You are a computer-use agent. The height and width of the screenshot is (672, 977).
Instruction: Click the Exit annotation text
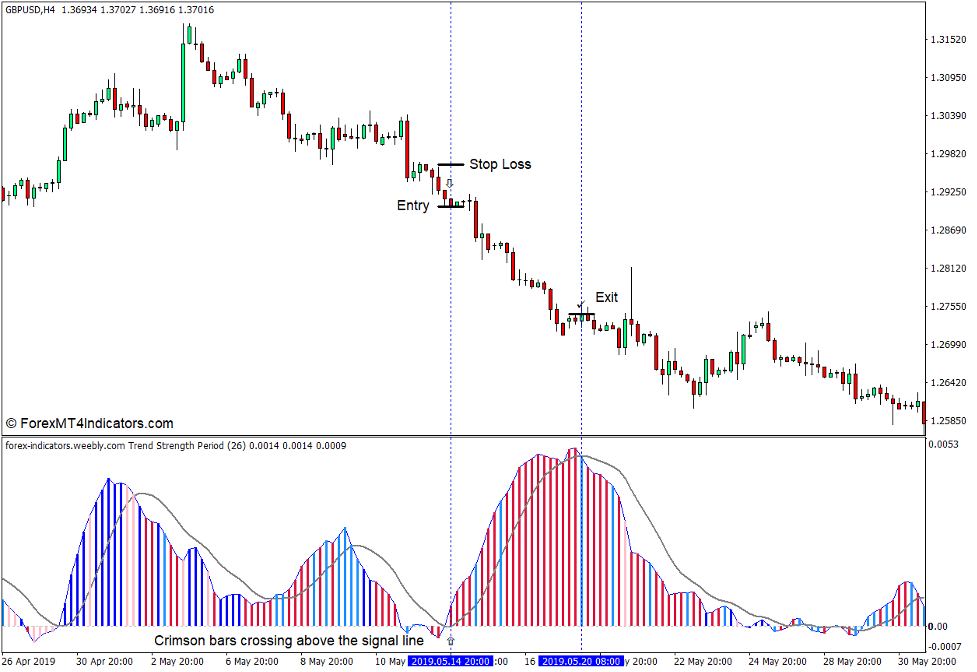(607, 297)
